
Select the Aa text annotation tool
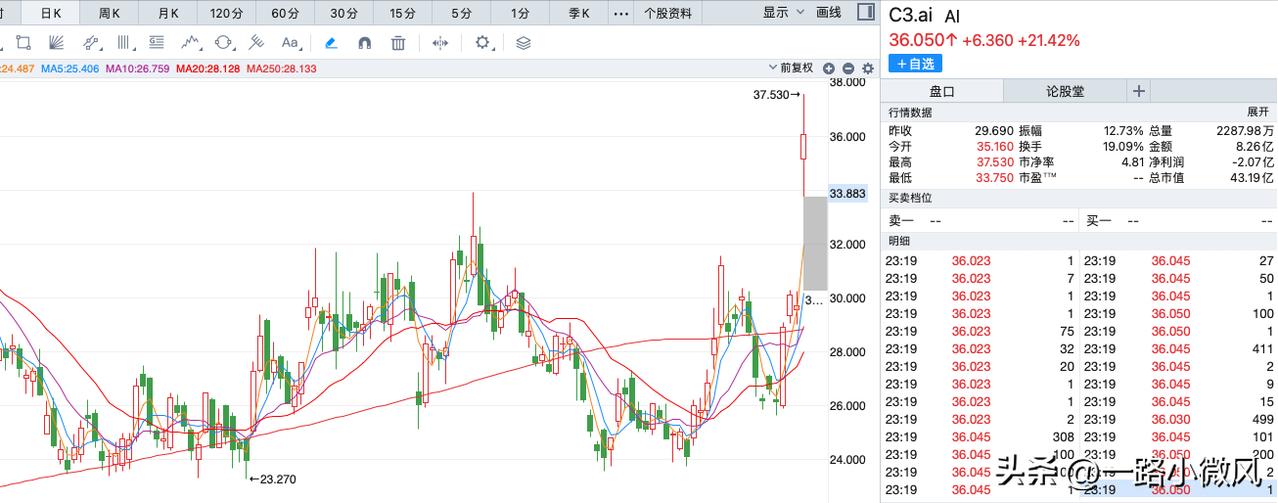(x=290, y=43)
